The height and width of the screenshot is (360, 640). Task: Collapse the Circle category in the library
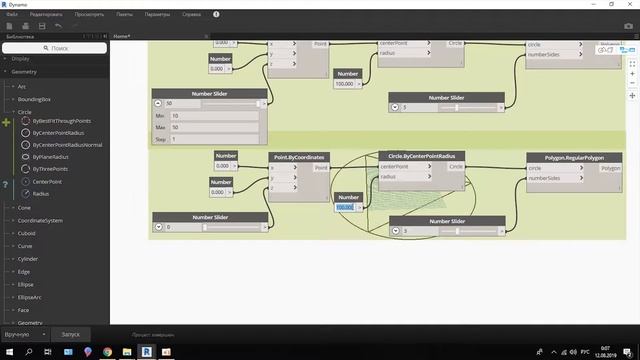click(x=13, y=112)
